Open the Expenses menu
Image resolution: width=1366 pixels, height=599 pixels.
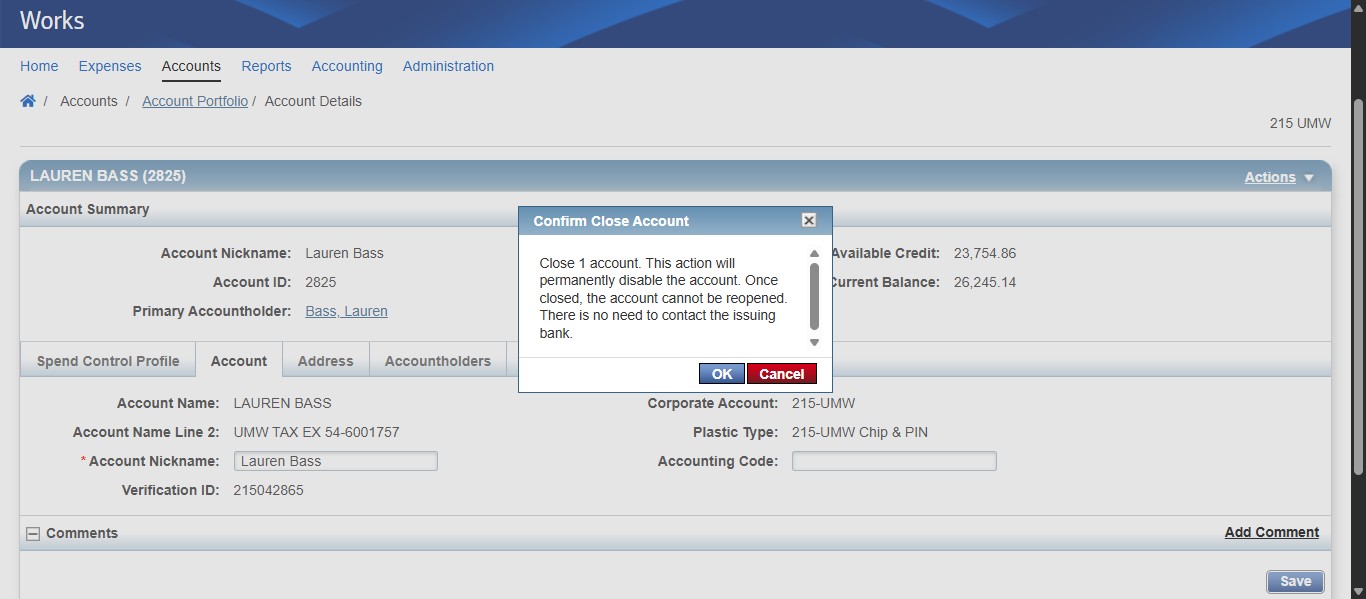110,66
